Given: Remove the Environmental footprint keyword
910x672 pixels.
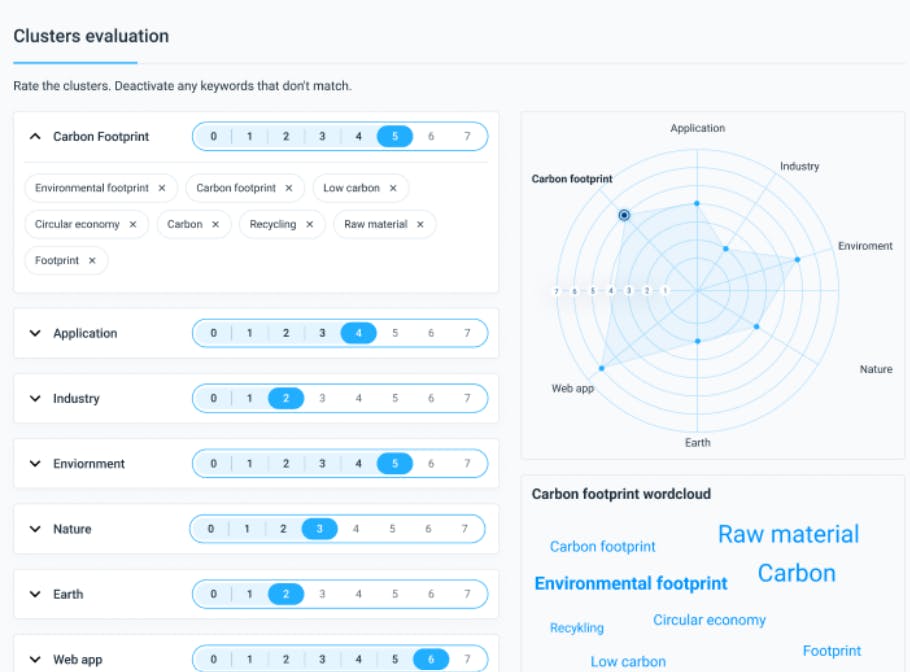Looking at the screenshot, I should point(162,188).
